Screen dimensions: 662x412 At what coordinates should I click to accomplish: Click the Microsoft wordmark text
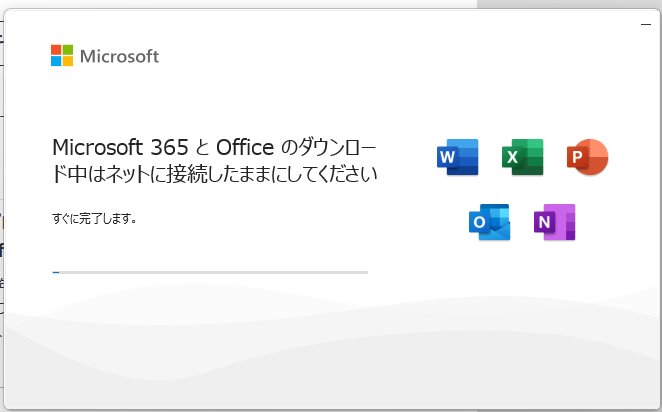coord(119,56)
